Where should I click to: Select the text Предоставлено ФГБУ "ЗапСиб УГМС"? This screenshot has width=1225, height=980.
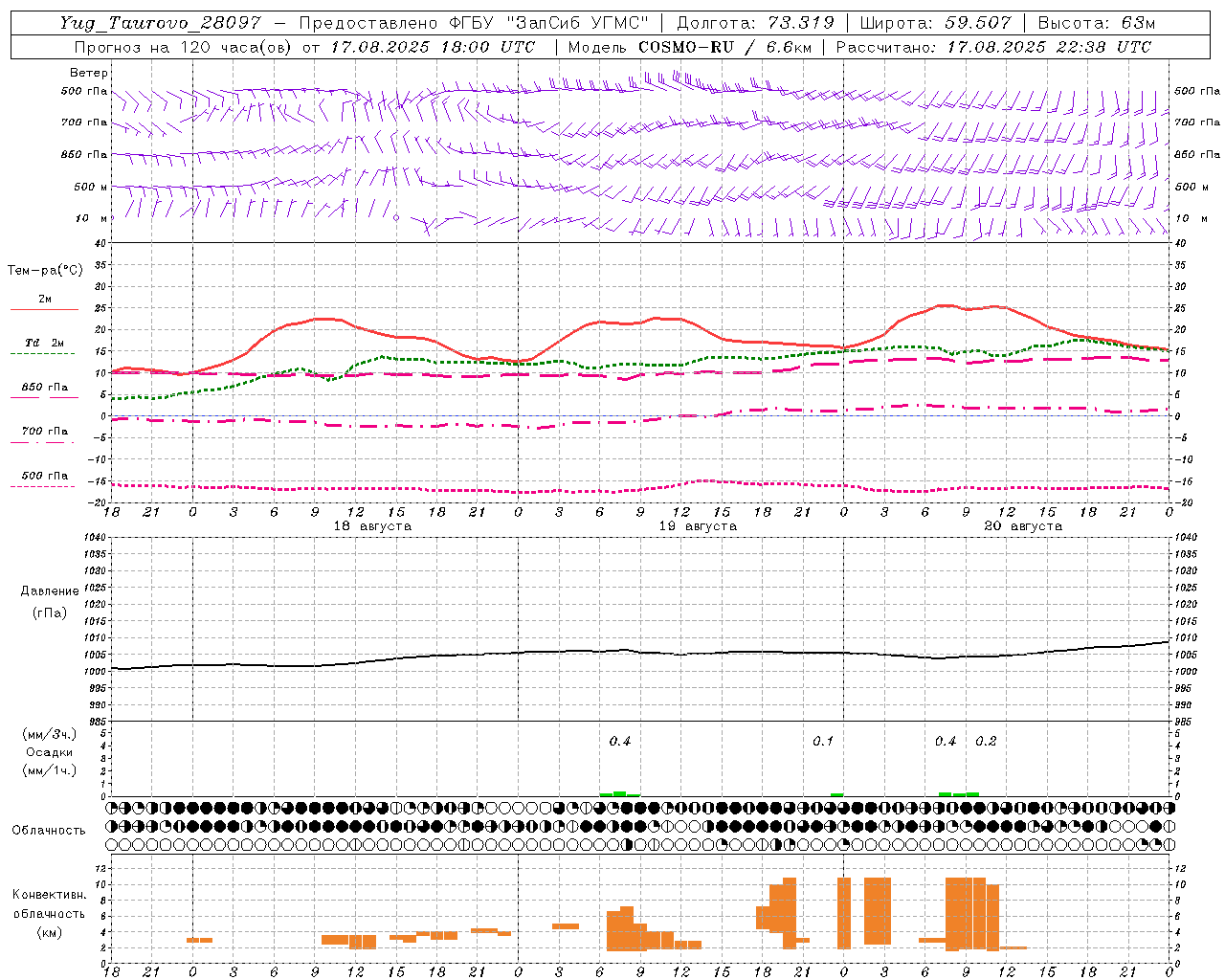(x=475, y=23)
